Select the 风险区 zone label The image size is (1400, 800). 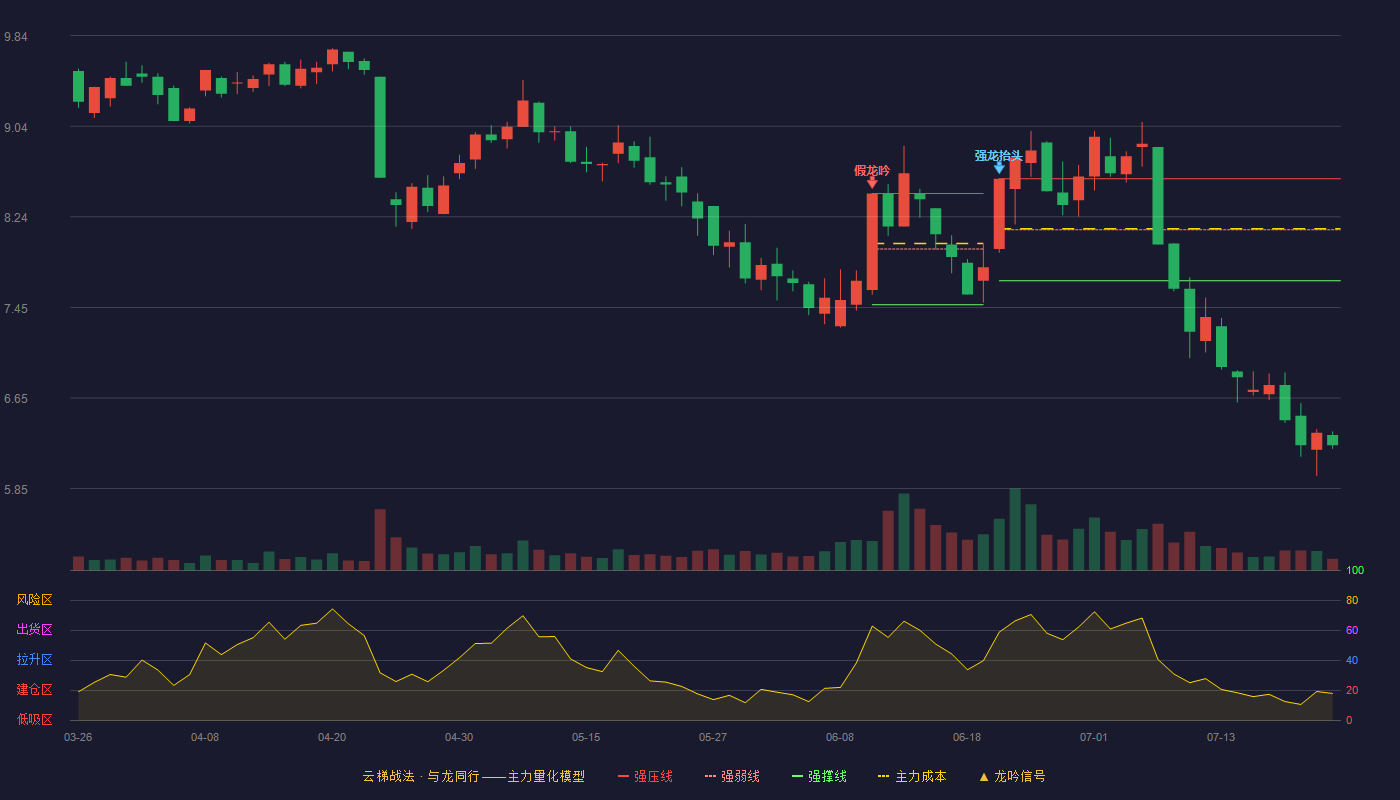click(x=34, y=600)
